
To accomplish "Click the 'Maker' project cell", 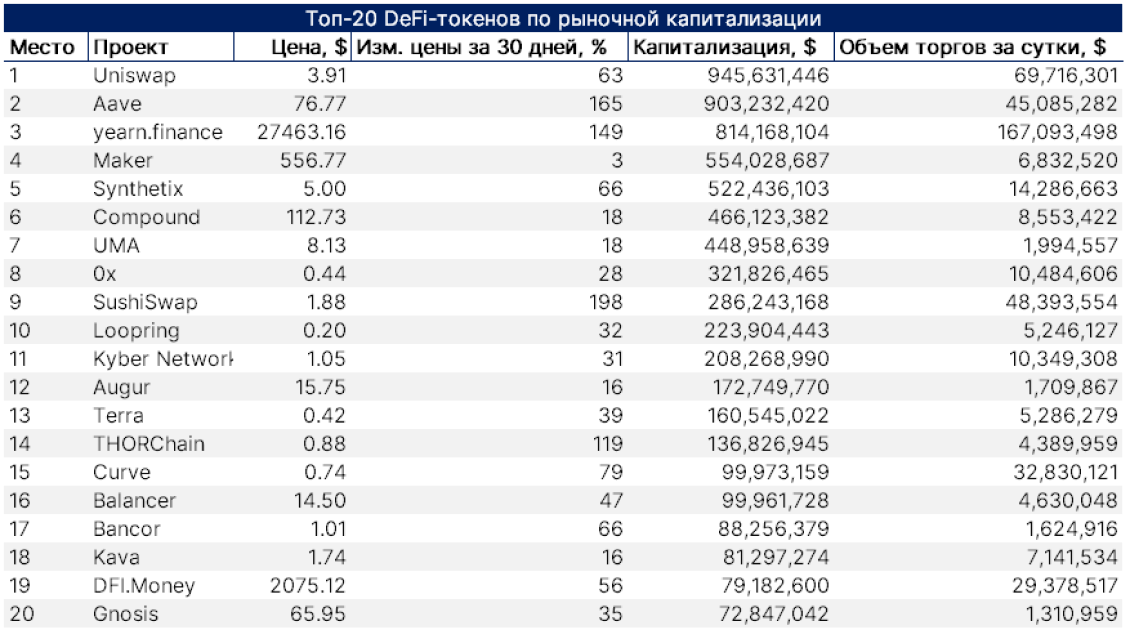I will pos(123,160).
